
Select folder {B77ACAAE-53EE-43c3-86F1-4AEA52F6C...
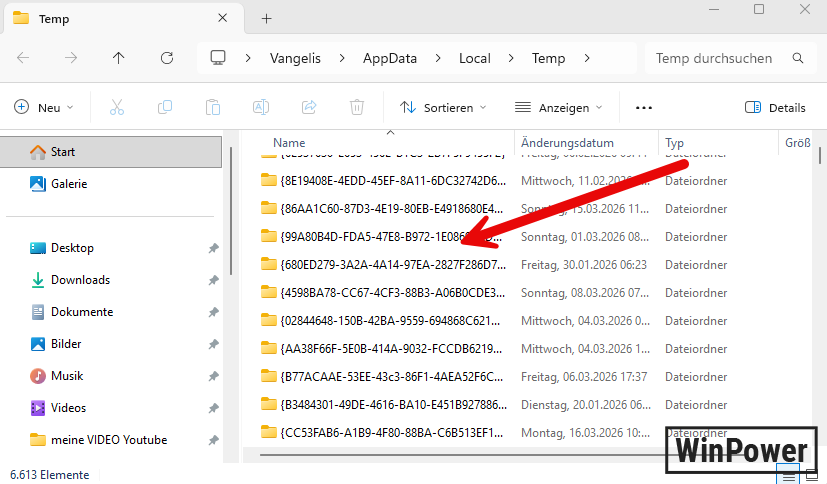tap(391, 376)
